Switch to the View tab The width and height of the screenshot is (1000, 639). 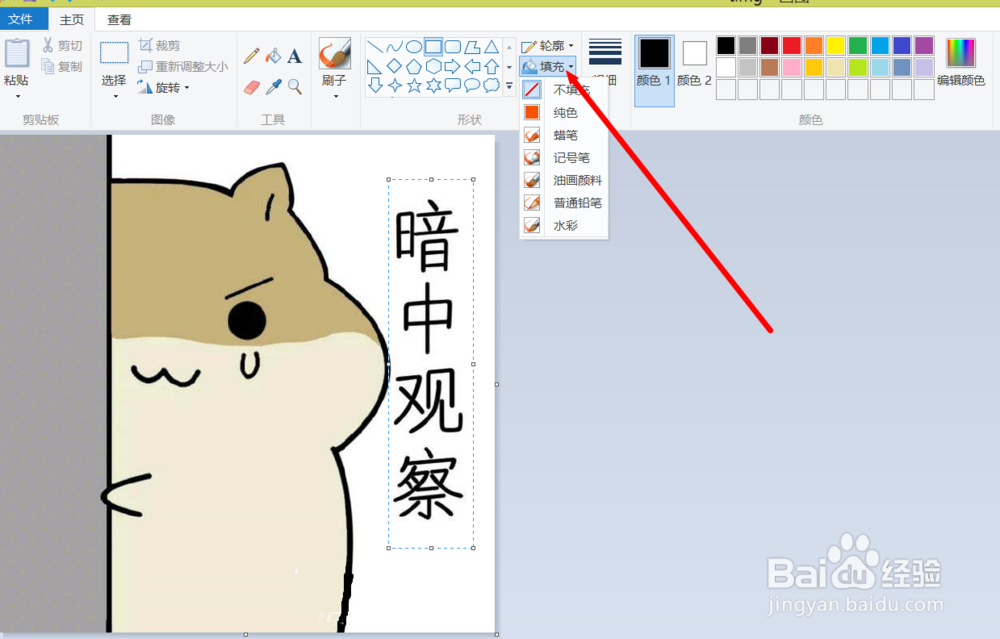coord(119,20)
